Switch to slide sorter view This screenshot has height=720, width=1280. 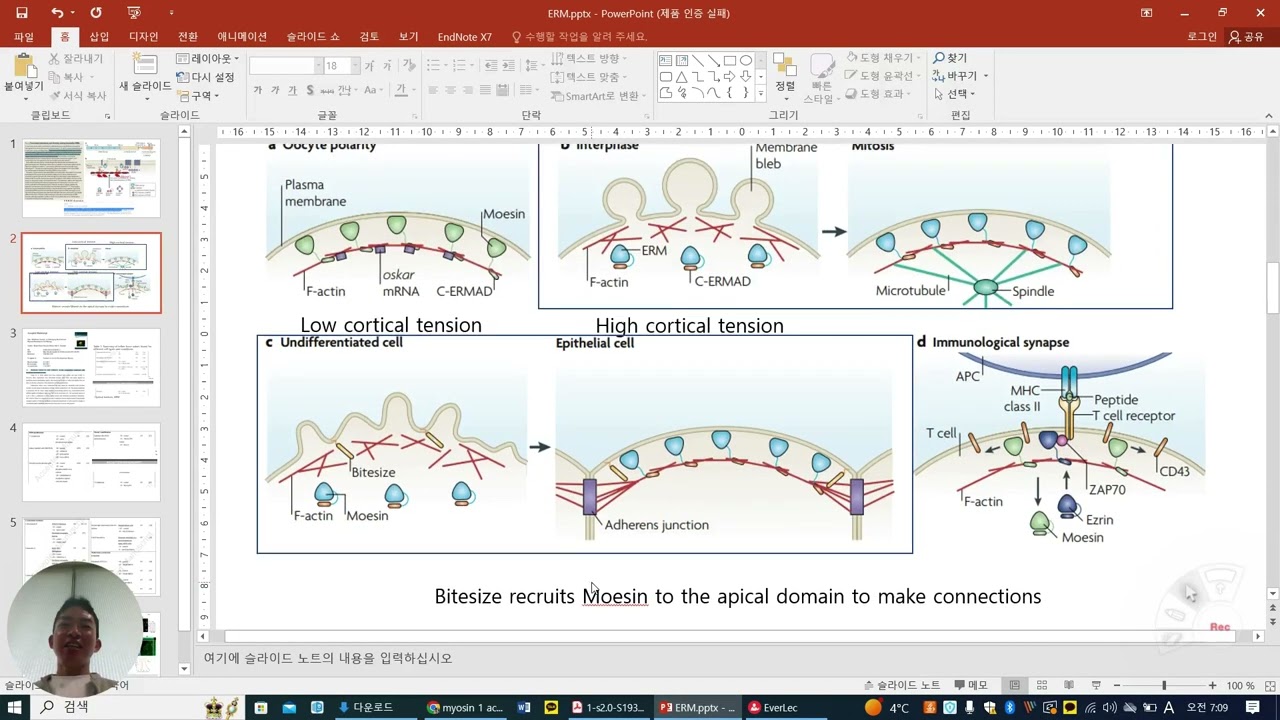pyautogui.click(x=1042, y=685)
